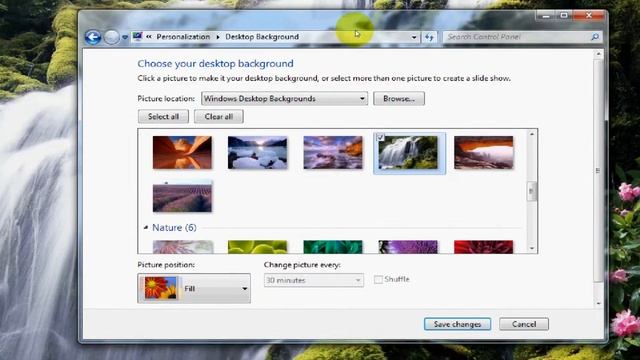
Task: Open the 30 minutes interval dropdown
Action: [x=313, y=280]
